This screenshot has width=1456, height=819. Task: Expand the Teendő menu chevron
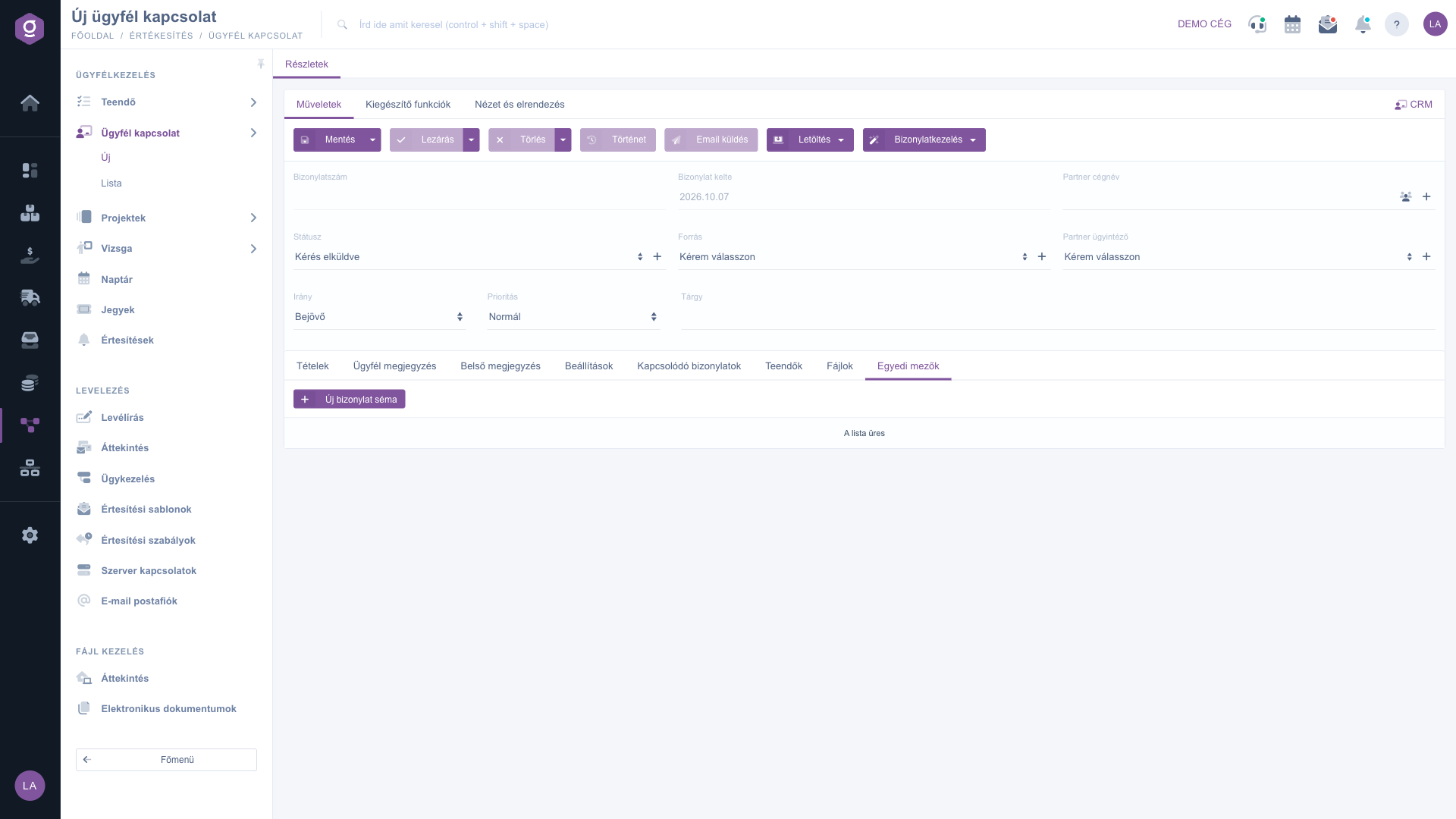[253, 102]
